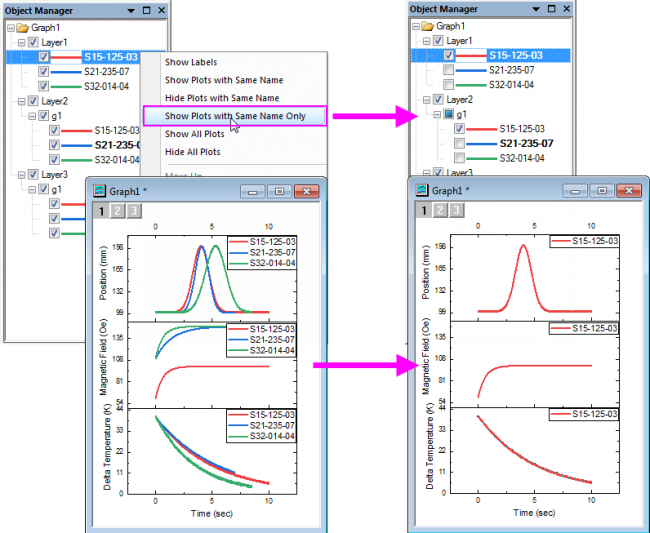Pin the left Object Manager panel
This screenshot has height=533, width=650.
[145, 10]
